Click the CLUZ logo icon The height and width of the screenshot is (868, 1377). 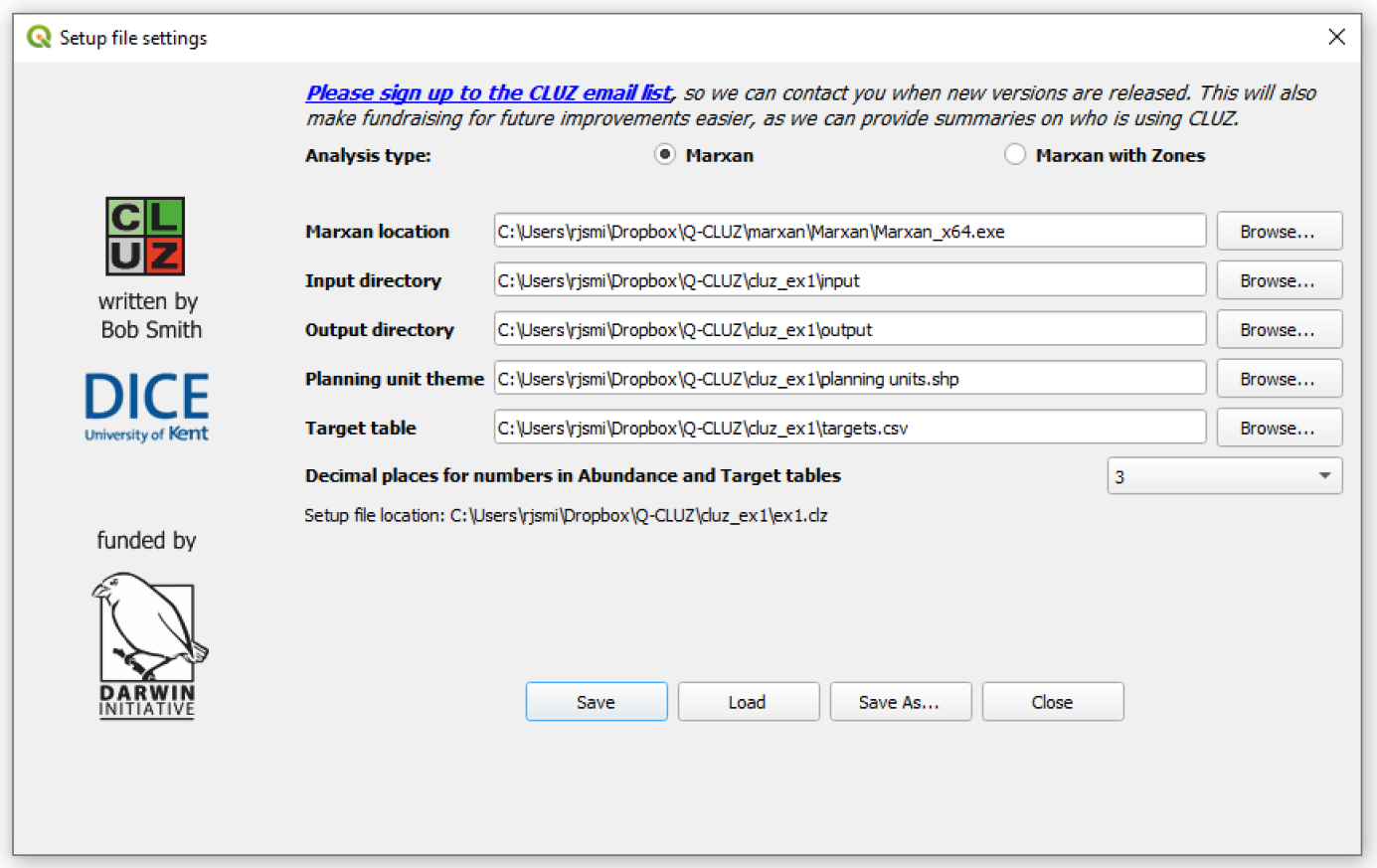click(x=145, y=236)
